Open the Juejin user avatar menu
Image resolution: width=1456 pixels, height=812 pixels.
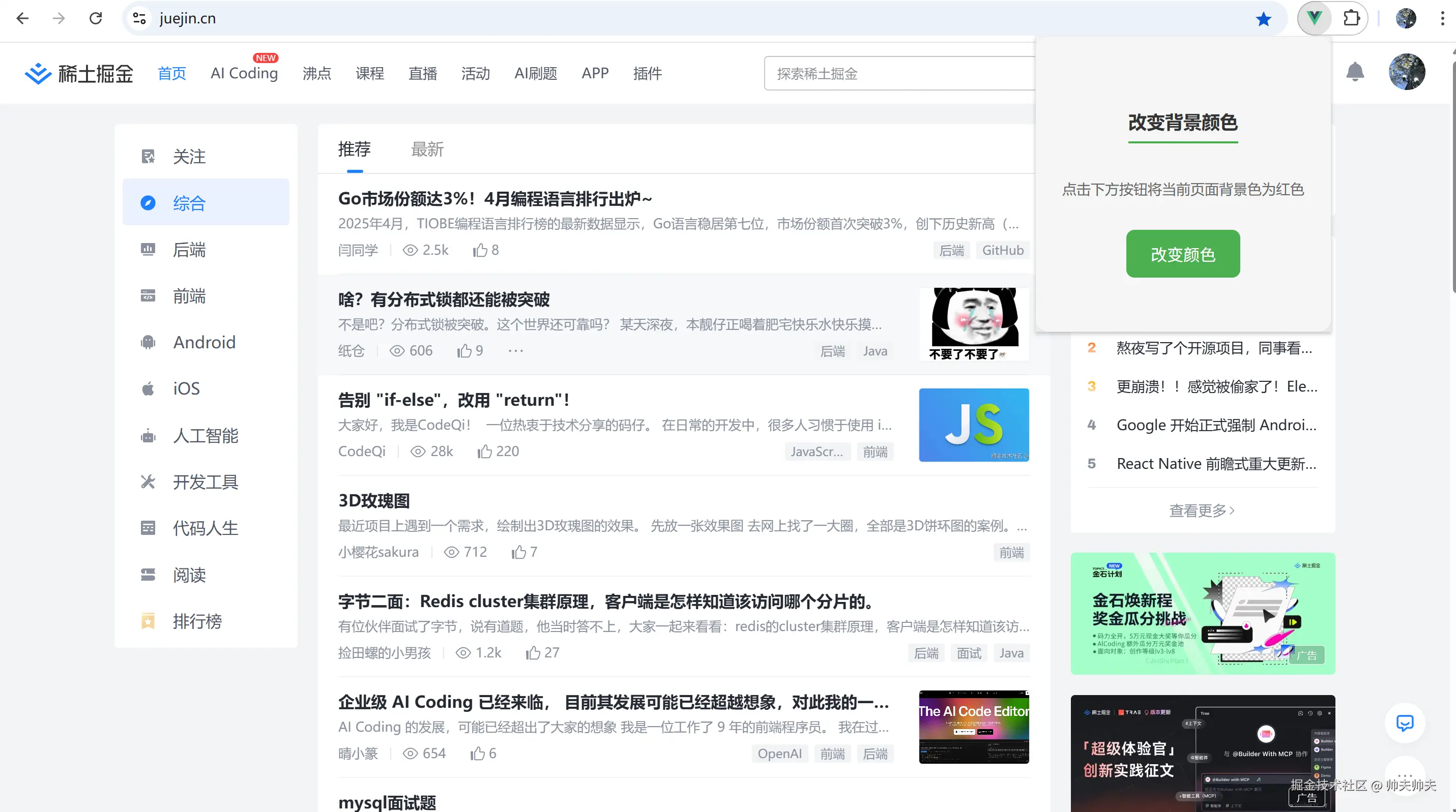pos(1407,72)
